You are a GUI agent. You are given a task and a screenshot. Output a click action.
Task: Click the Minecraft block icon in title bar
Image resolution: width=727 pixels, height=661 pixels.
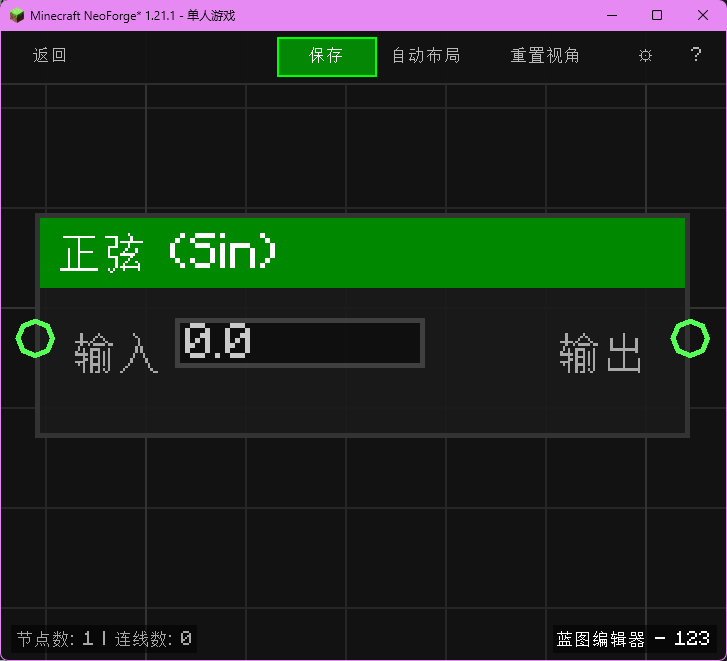point(16,15)
